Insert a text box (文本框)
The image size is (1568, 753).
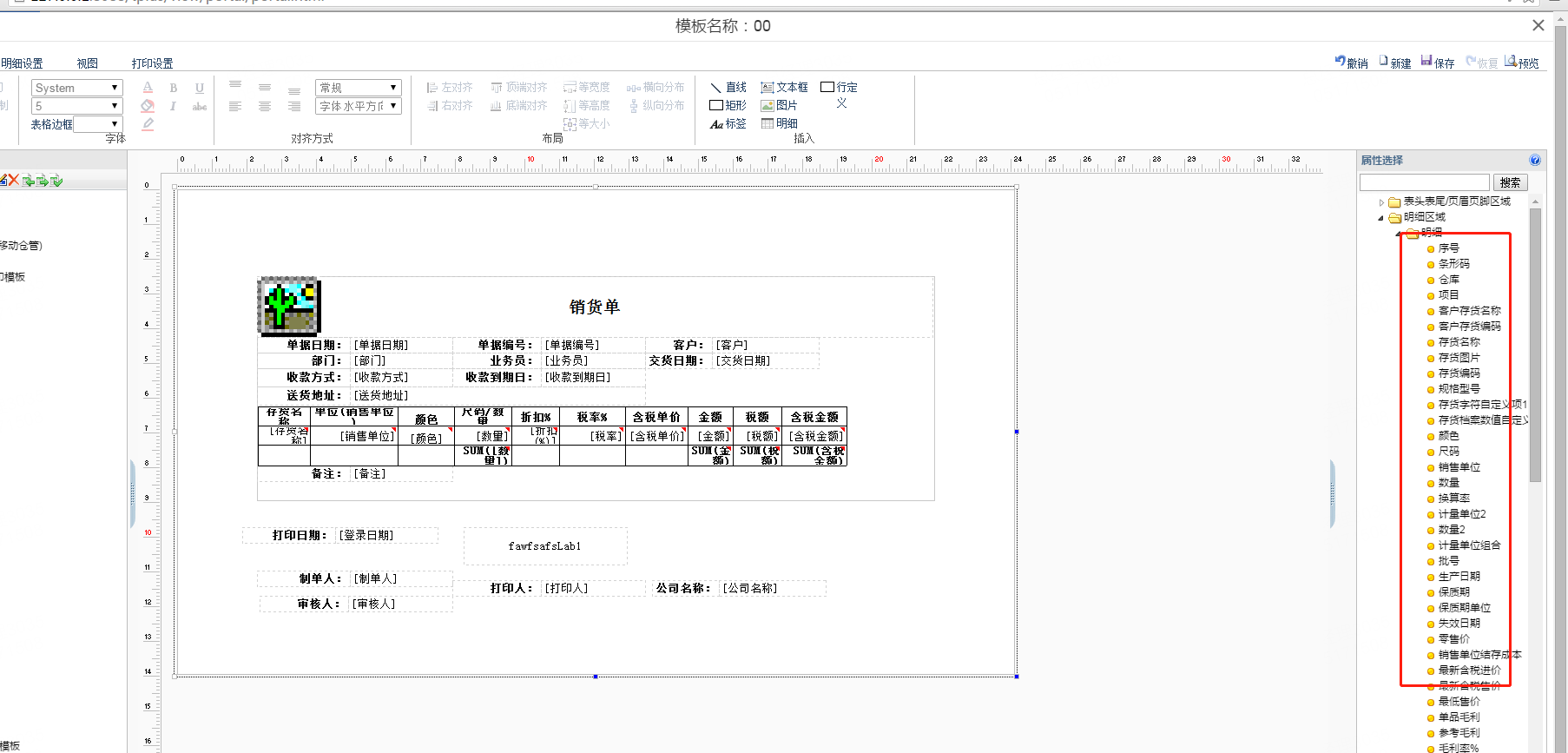point(784,88)
